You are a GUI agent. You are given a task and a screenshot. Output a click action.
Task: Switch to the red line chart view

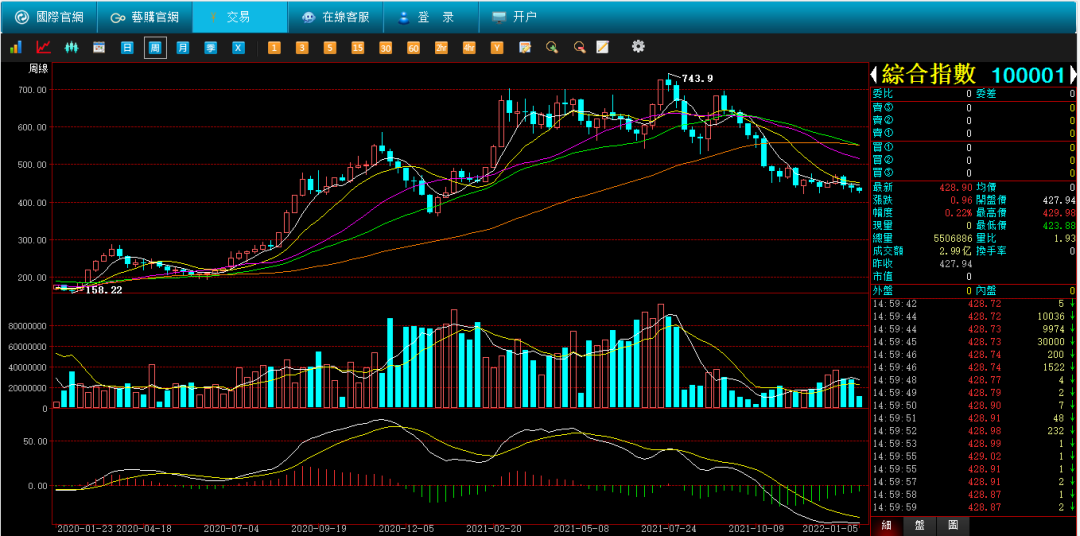43,48
